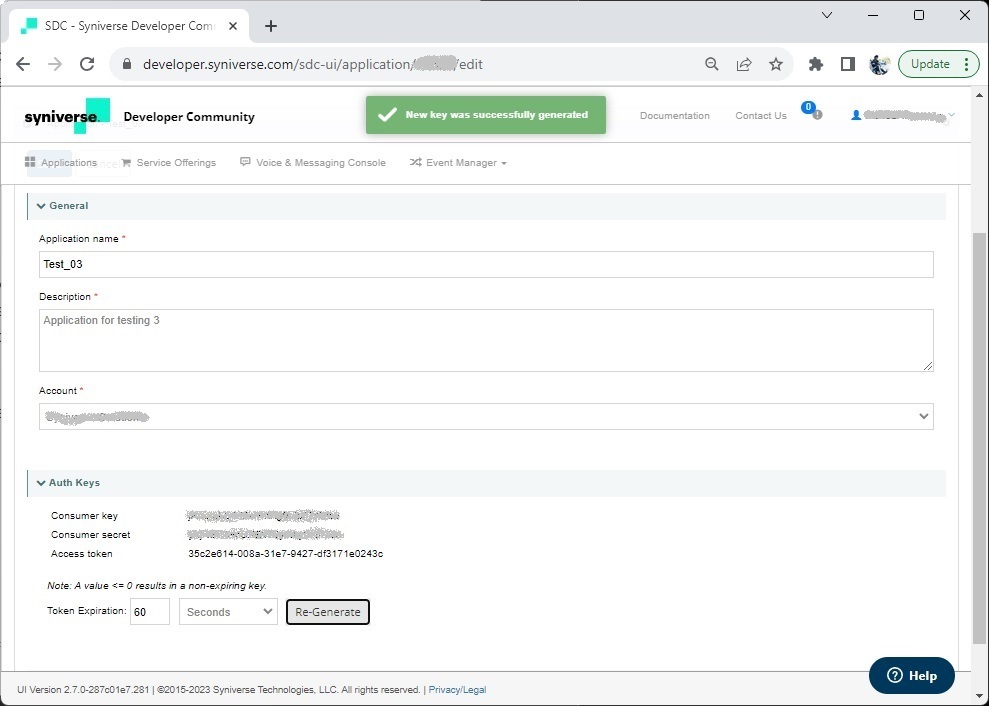This screenshot has height=706, width=989.
Task: Open the Chrome profile avatar
Action: coord(879,64)
